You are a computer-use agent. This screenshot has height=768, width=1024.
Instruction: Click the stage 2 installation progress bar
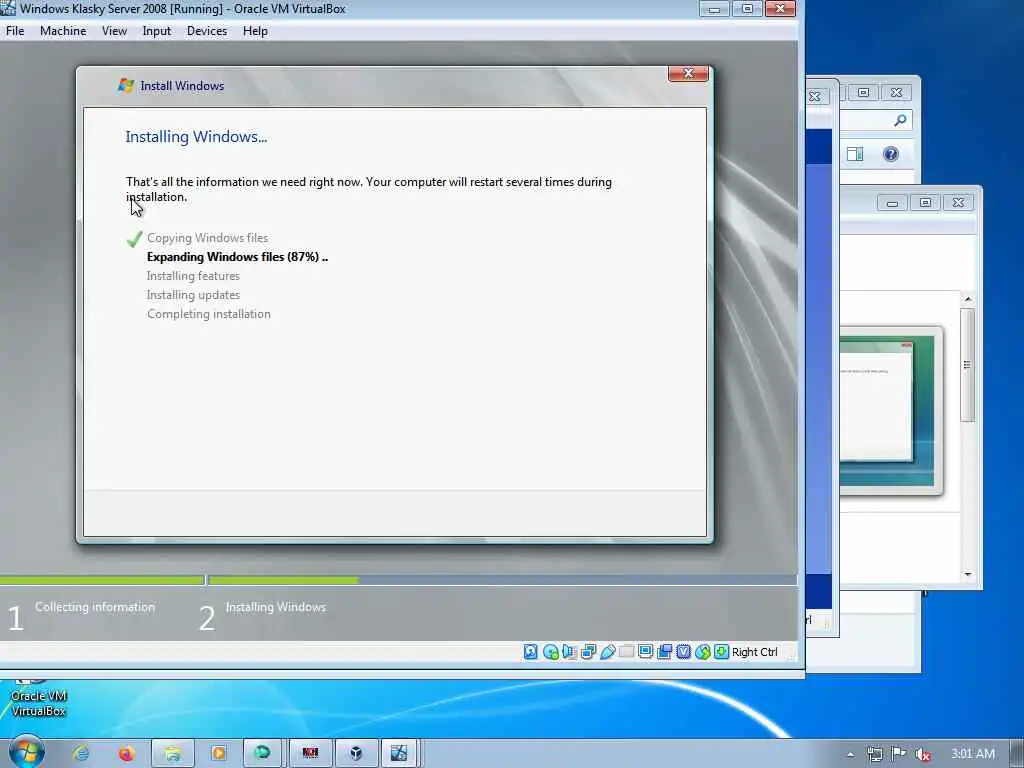502,580
